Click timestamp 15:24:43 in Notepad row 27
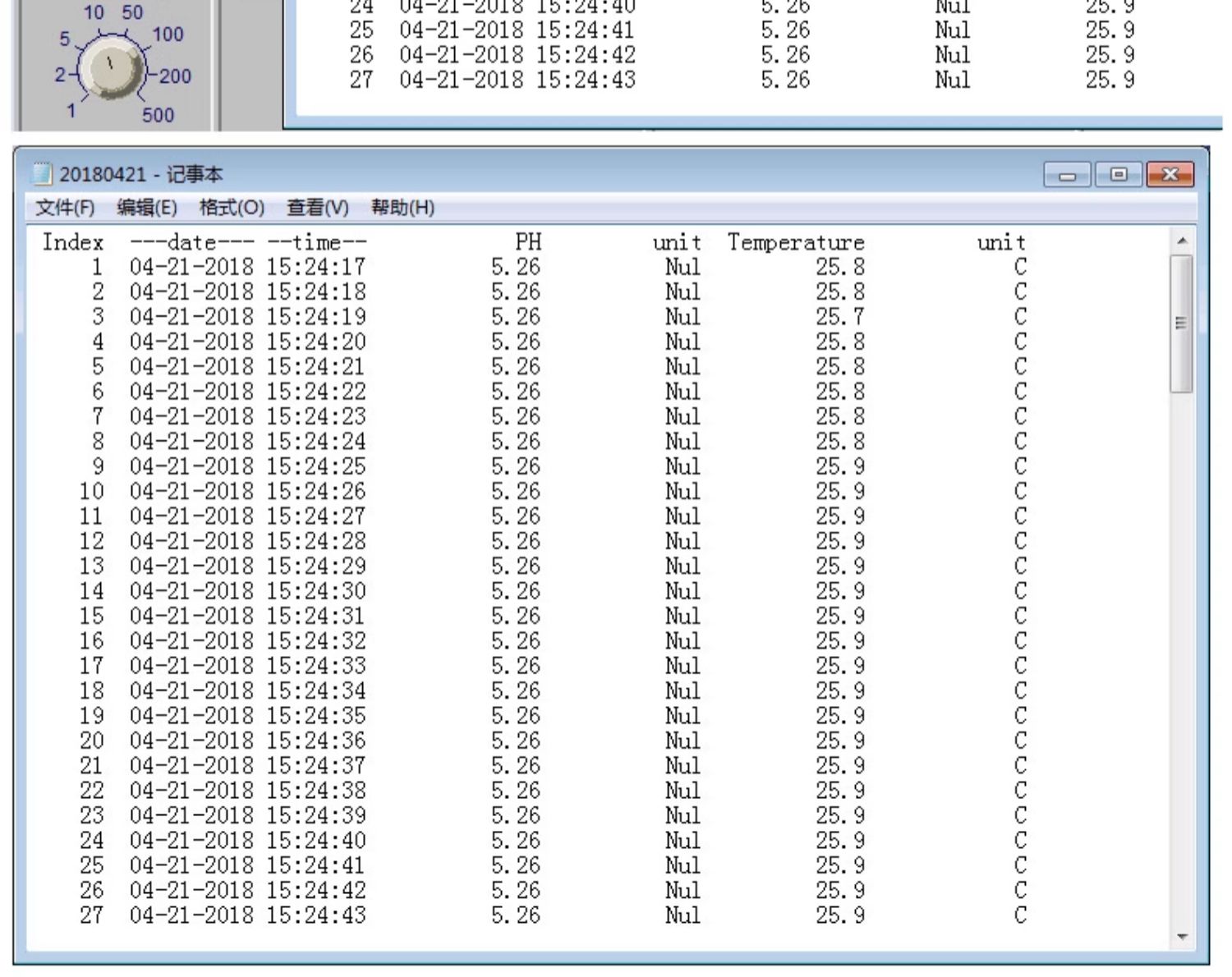This screenshot has width=1232, height=977. 316,915
